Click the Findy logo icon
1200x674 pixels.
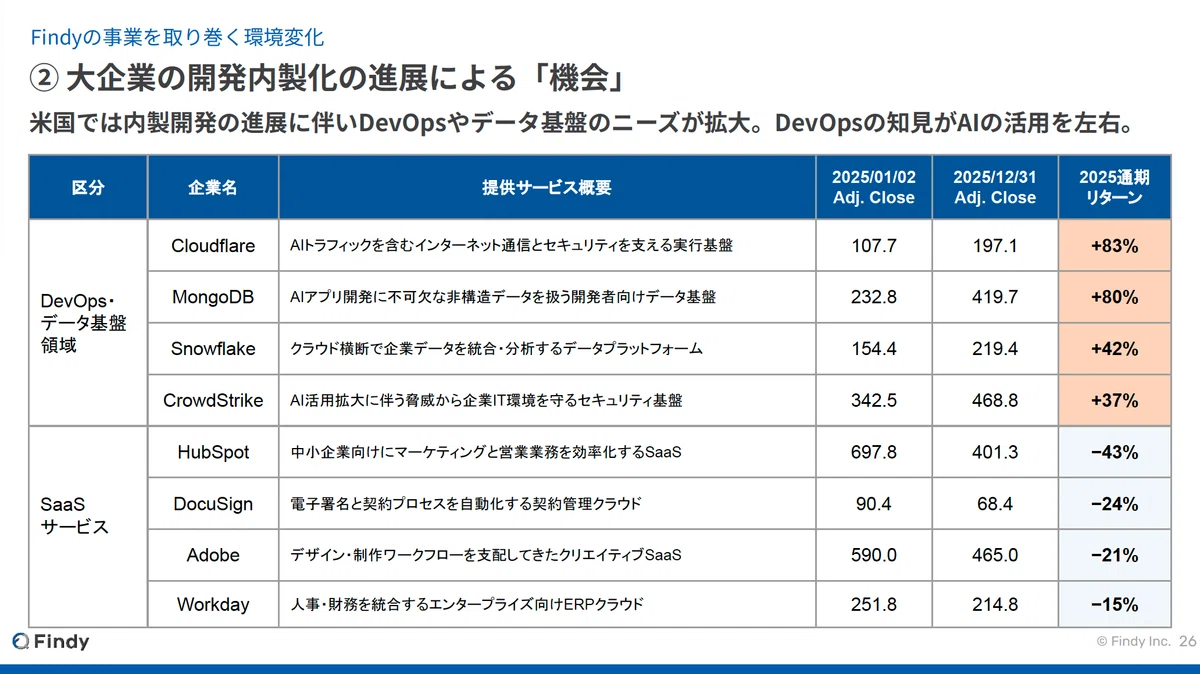click(x=20, y=641)
